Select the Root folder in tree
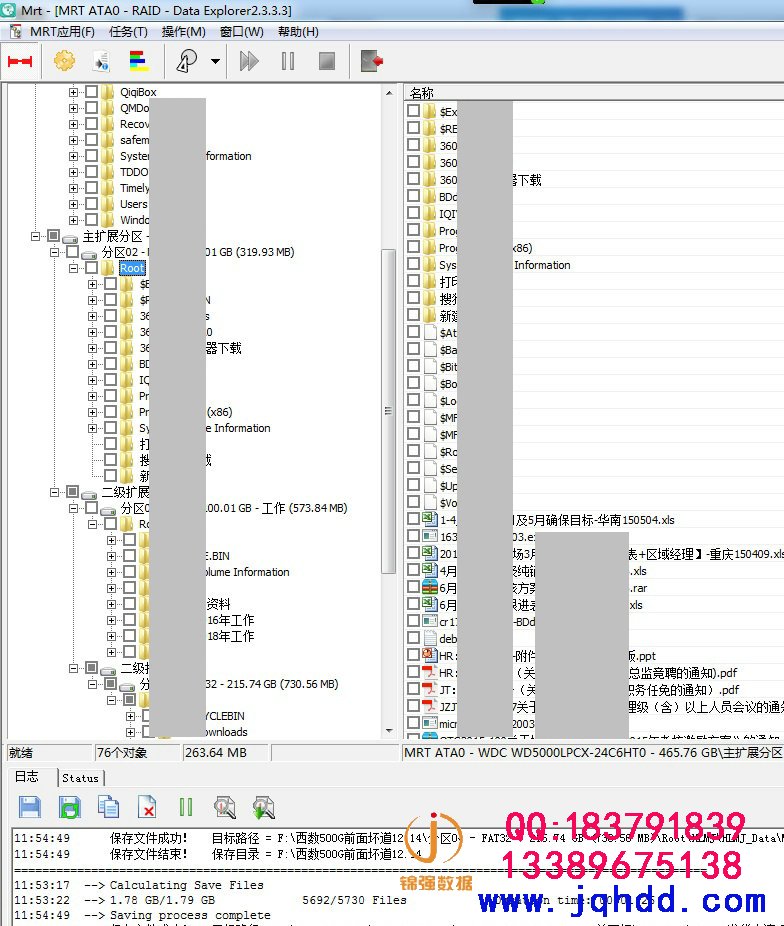This screenshot has height=926, width=784. tap(132, 268)
